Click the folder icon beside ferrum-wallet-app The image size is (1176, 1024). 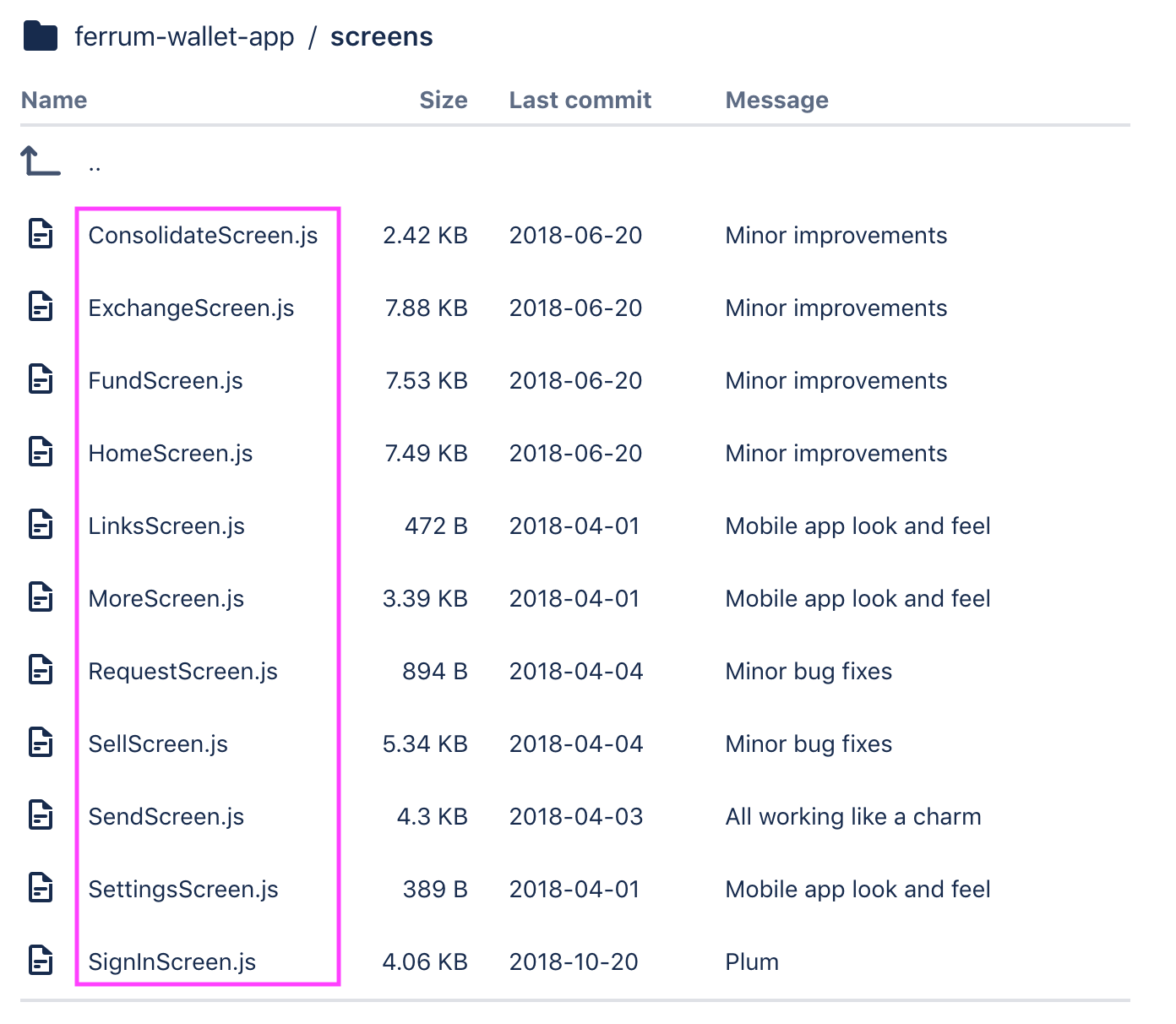tap(41, 37)
